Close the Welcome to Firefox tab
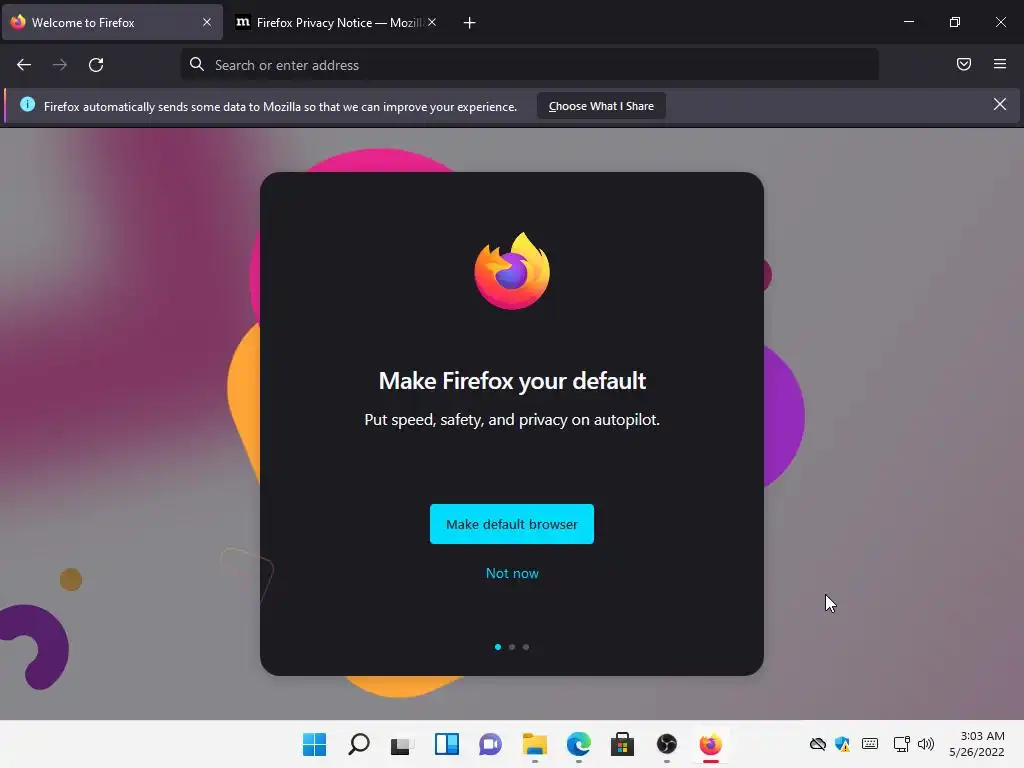This screenshot has width=1024, height=768. (207, 22)
